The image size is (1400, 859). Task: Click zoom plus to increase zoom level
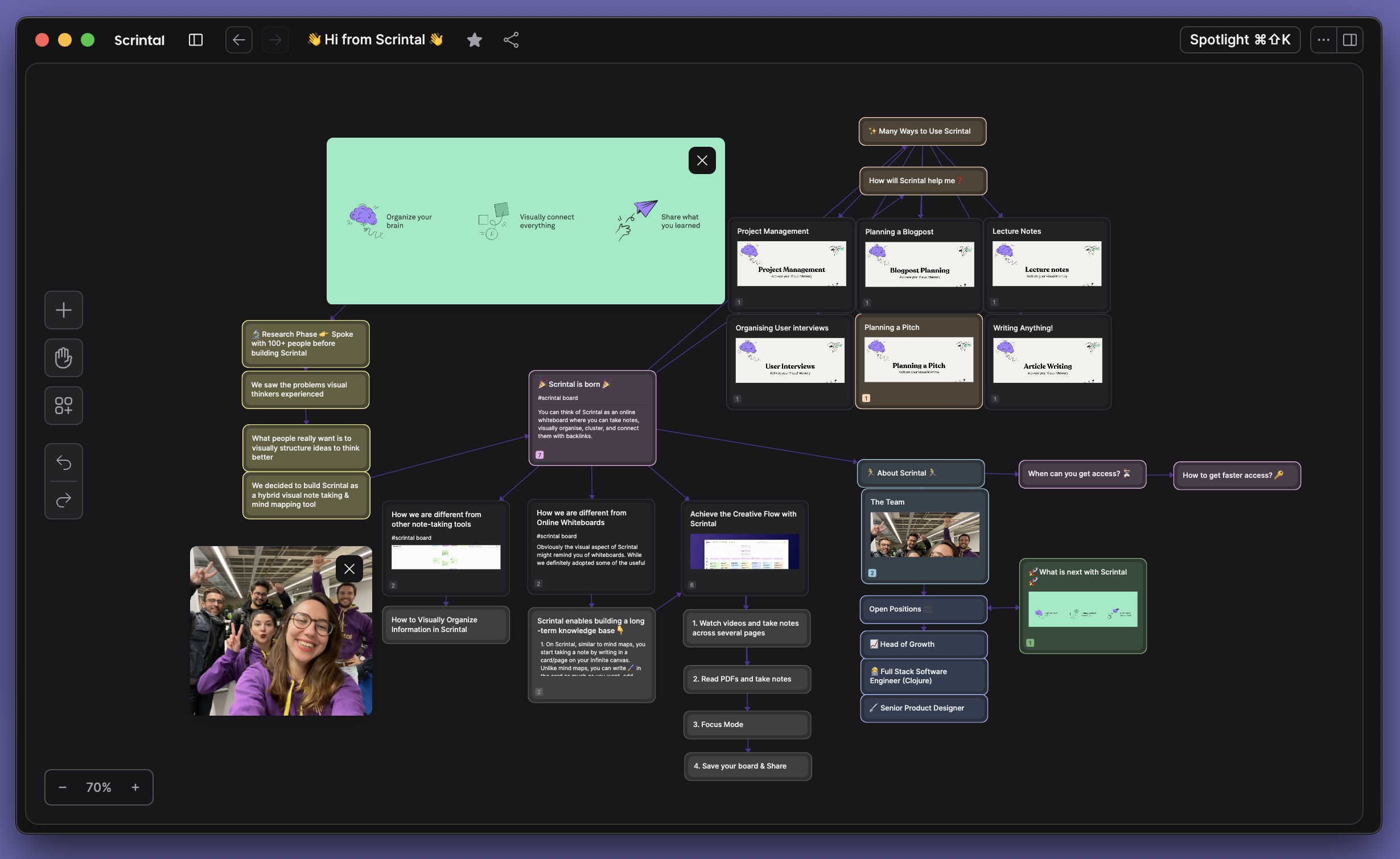tap(135, 787)
